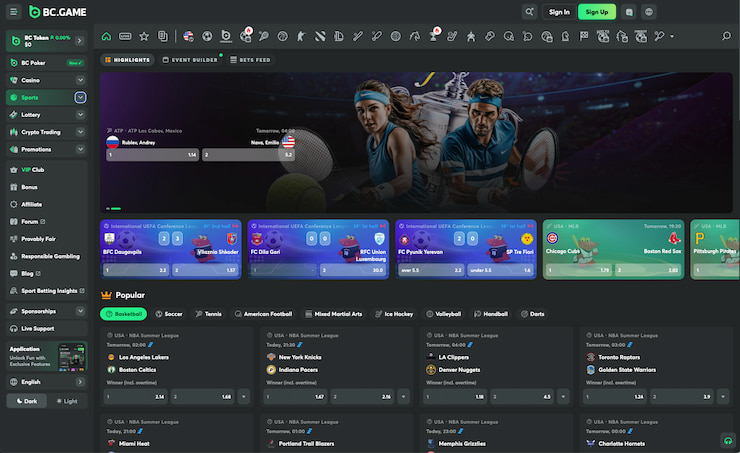Select the BC logo sport icon
Image resolution: width=740 pixels, height=453 pixels.
226,36
